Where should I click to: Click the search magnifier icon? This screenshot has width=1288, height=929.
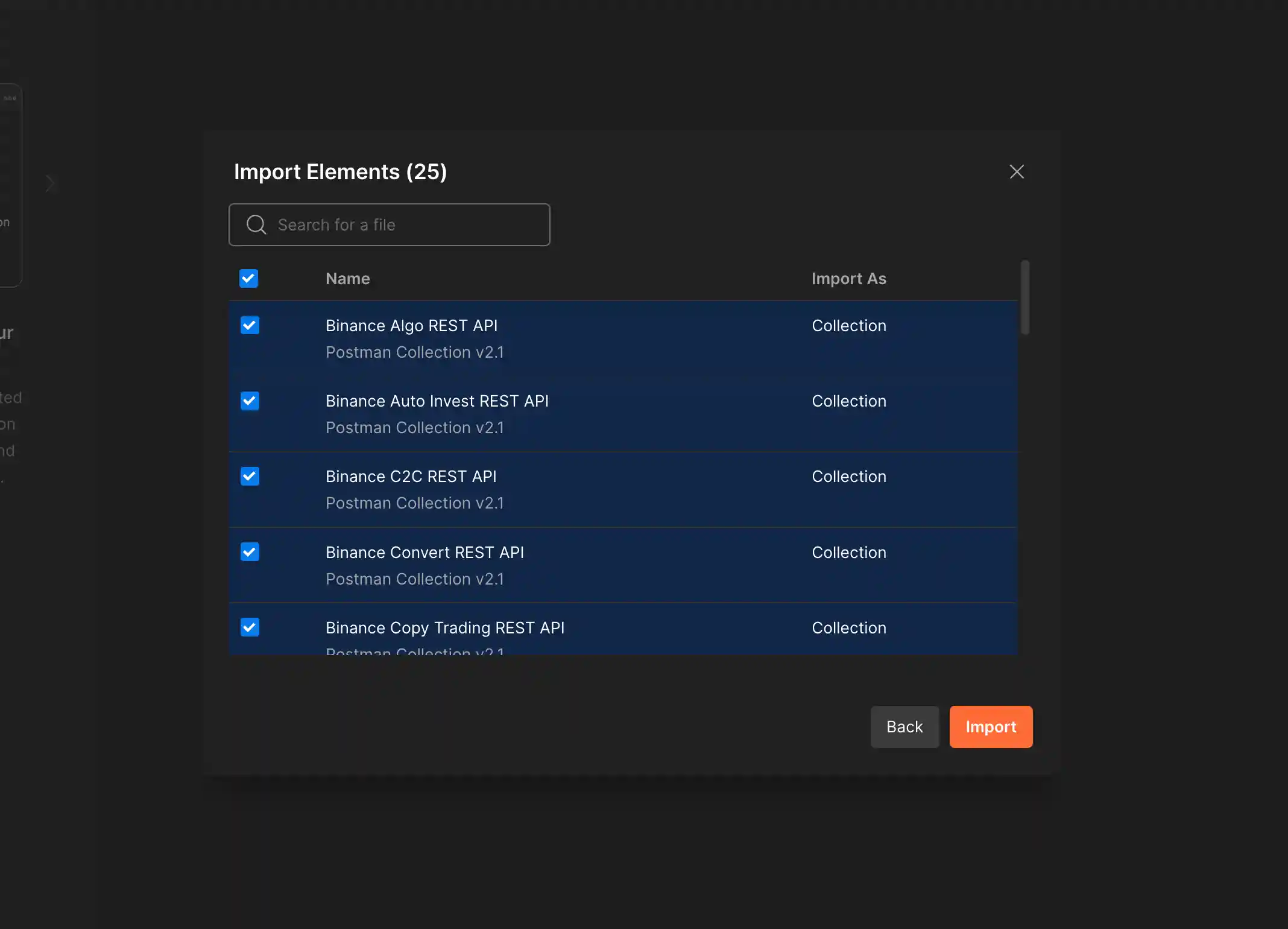point(256,224)
